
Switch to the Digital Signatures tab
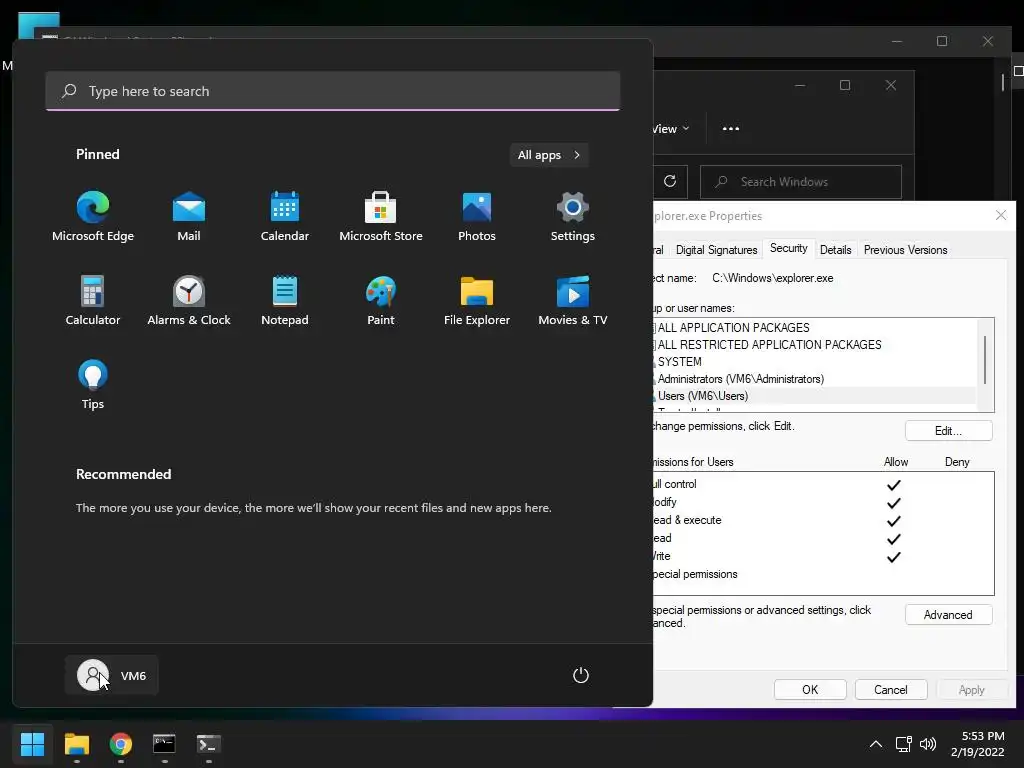coord(716,249)
